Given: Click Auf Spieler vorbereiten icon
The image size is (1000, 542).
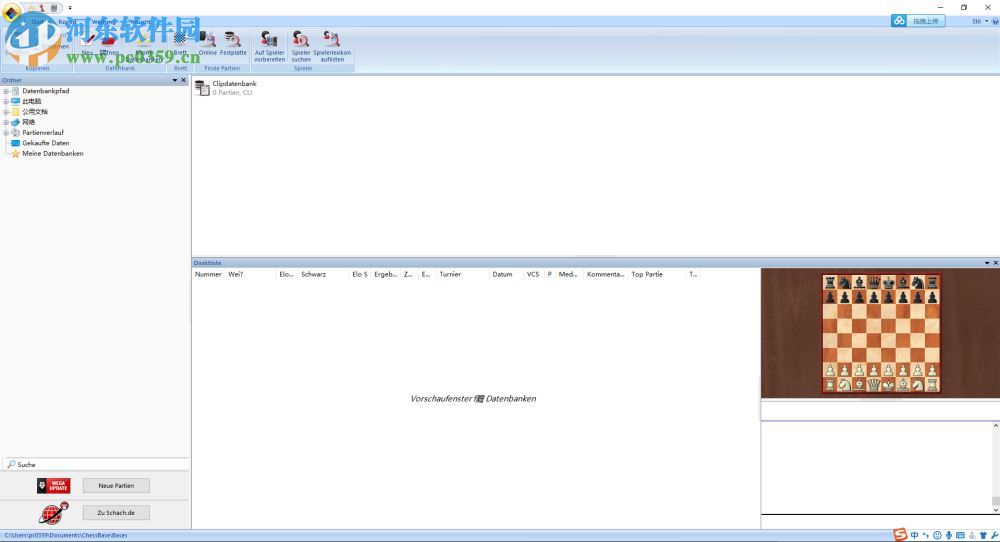Looking at the screenshot, I should [x=269, y=40].
